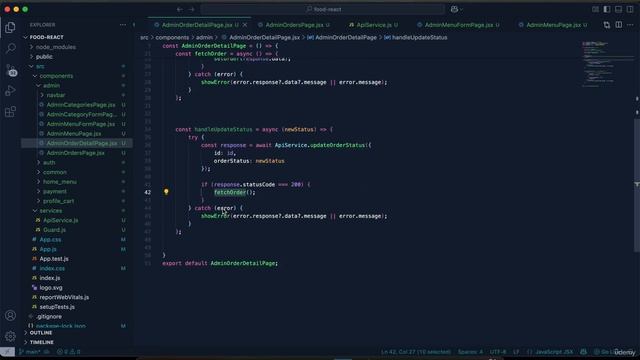Click the remote window indicator in status bar

click(x=7, y=351)
